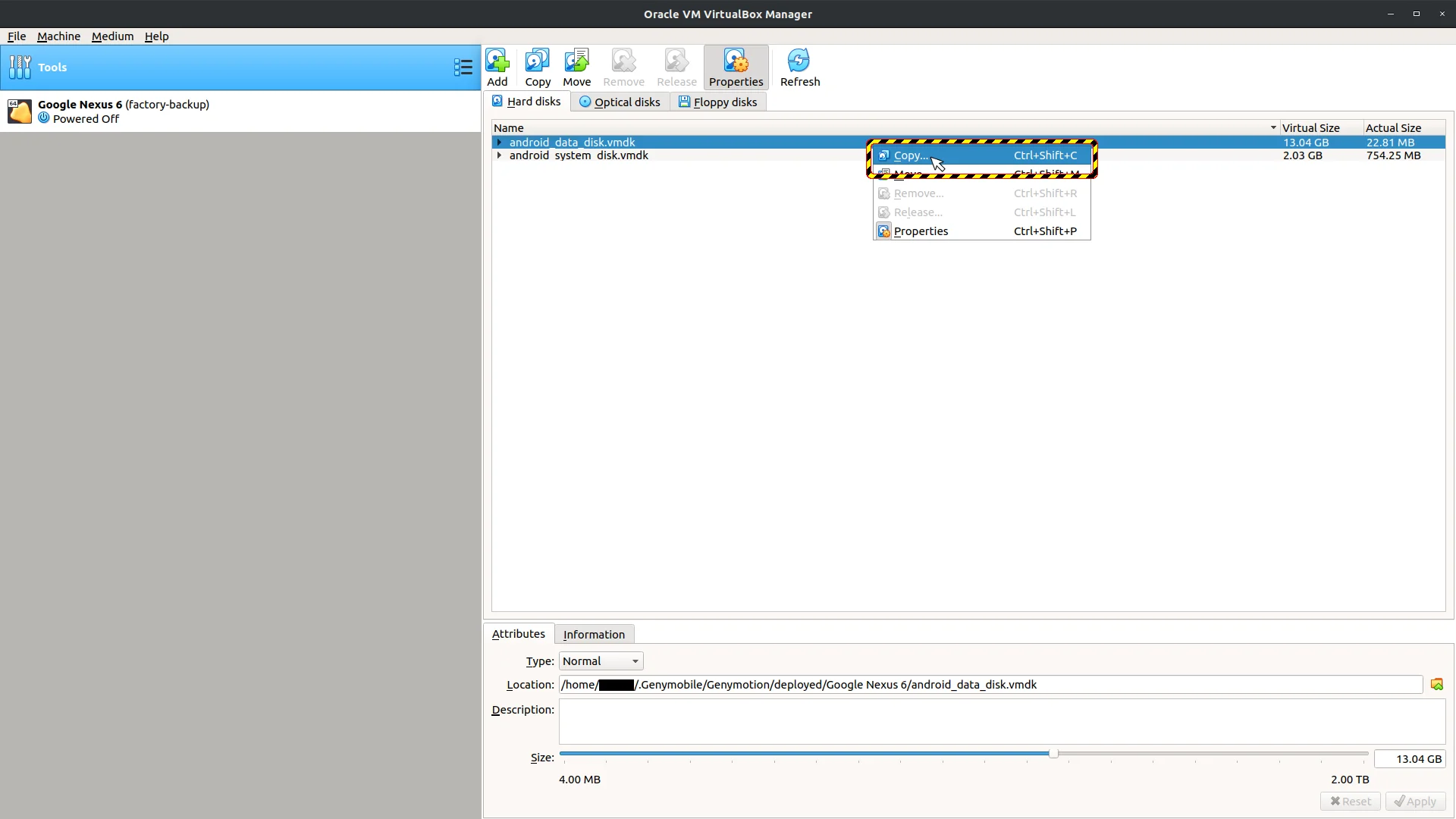This screenshot has width=1456, height=819.
Task: Select the Google Nexus 6 machine icon
Action: [20, 111]
